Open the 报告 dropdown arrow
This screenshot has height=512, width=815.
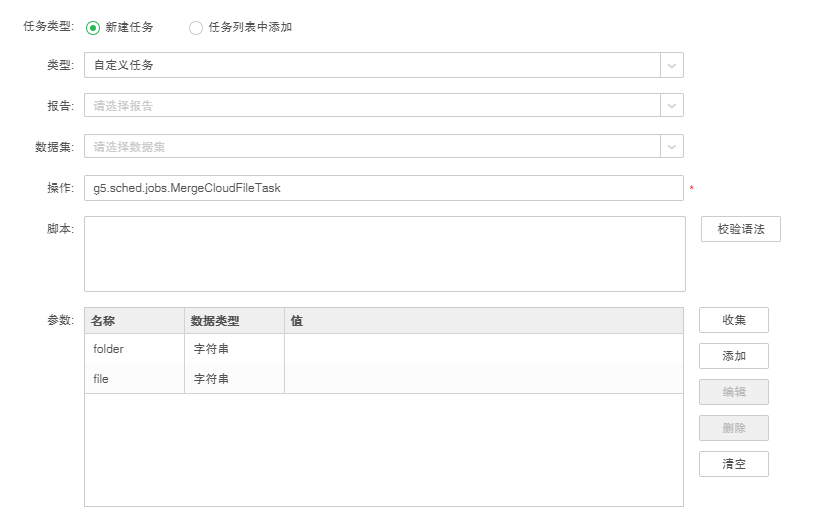tap(671, 106)
